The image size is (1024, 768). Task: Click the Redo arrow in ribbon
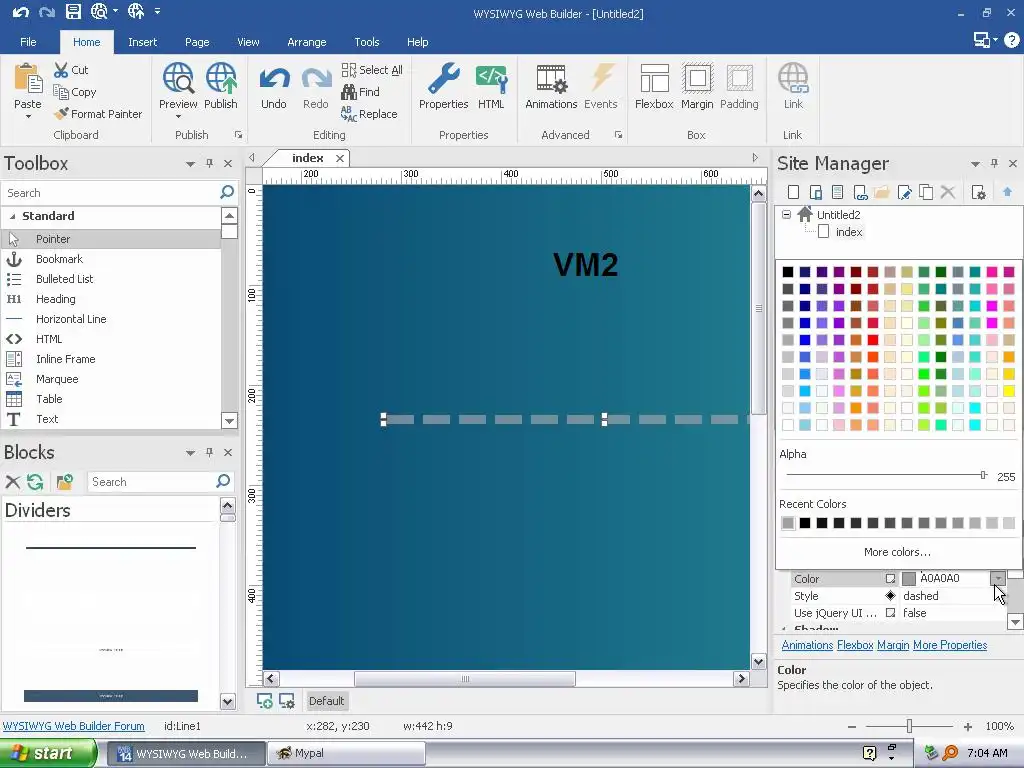tap(316, 80)
